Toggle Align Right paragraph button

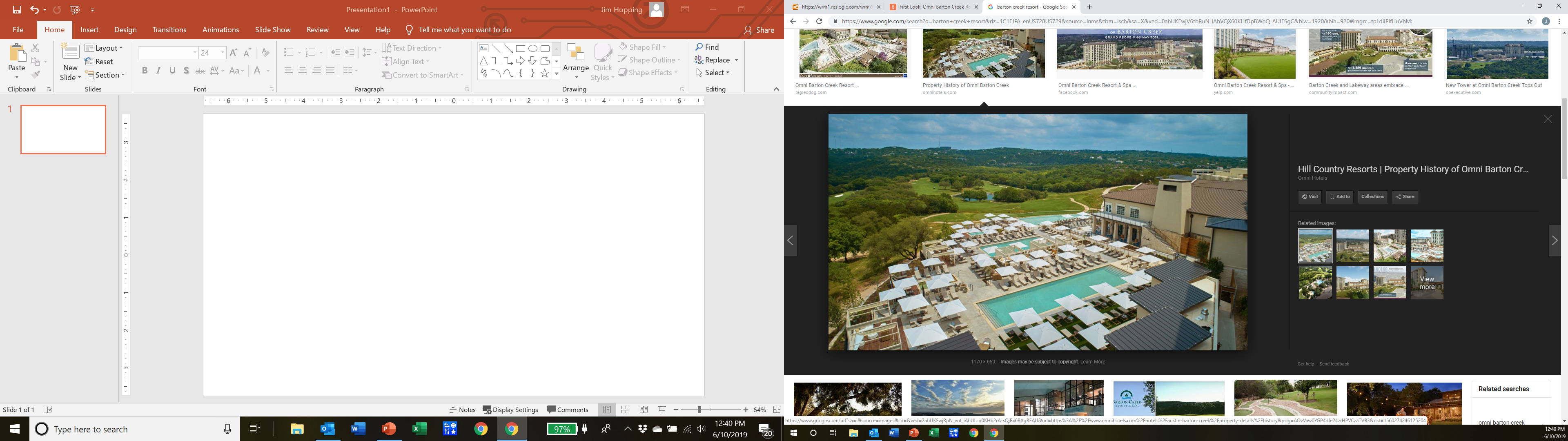point(316,71)
